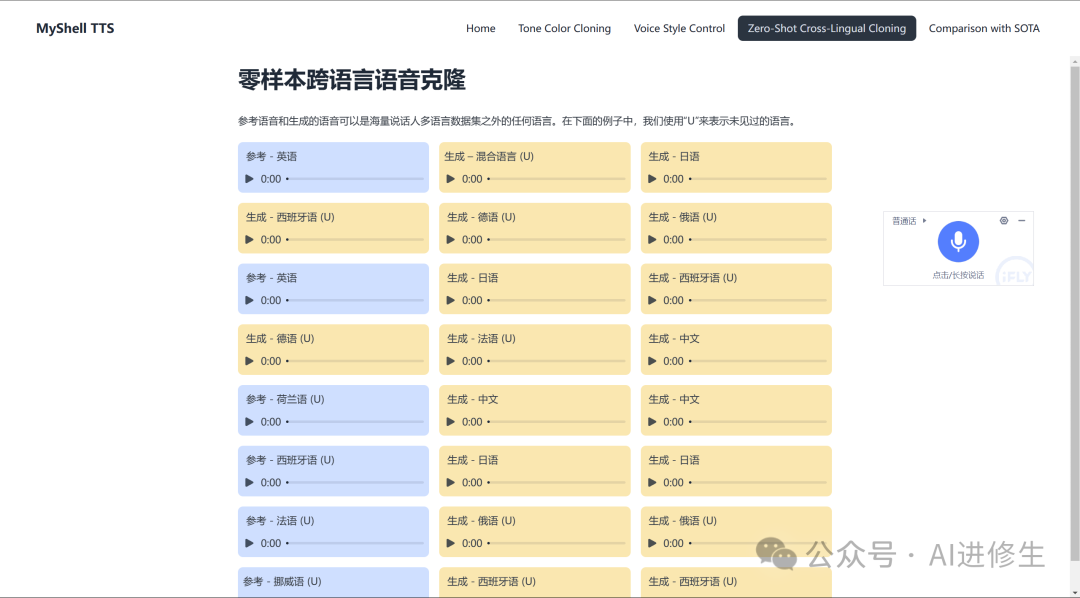The image size is (1080, 598).
Task: Play the 生成 - 法语 (U) audio
Action: [451, 361]
